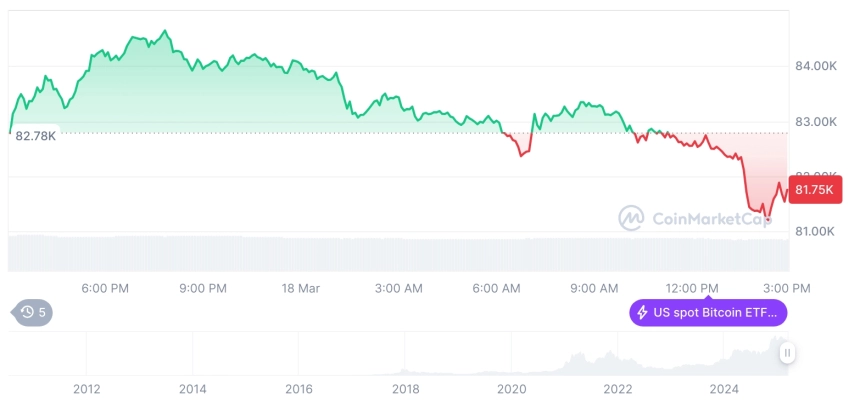Click the 6:00 AM time axis label

point(496,289)
